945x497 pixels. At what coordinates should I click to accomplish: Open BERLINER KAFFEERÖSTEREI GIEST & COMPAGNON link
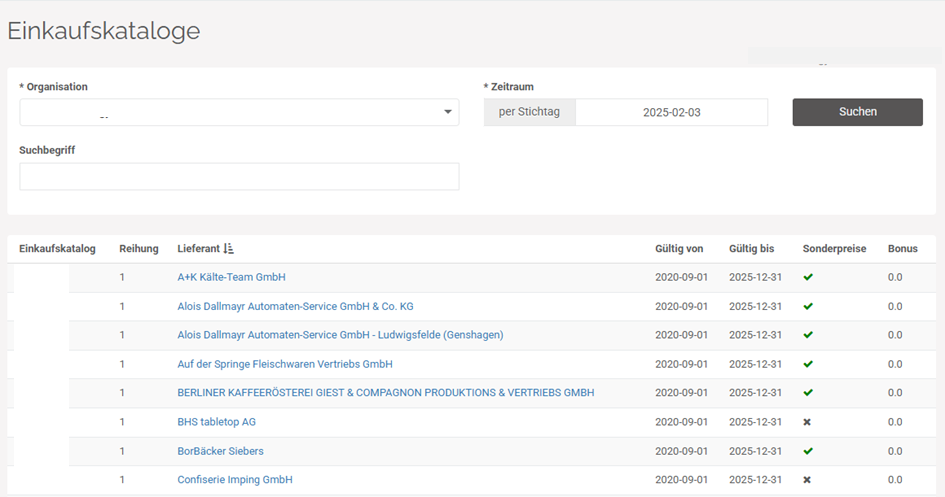(386, 393)
